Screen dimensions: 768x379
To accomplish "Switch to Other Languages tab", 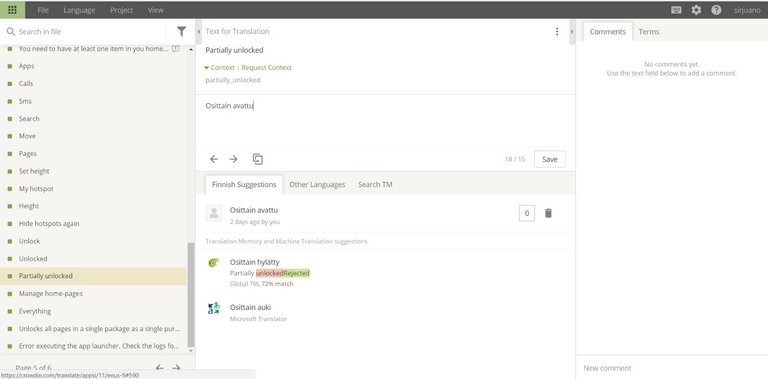I will click(x=317, y=185).
